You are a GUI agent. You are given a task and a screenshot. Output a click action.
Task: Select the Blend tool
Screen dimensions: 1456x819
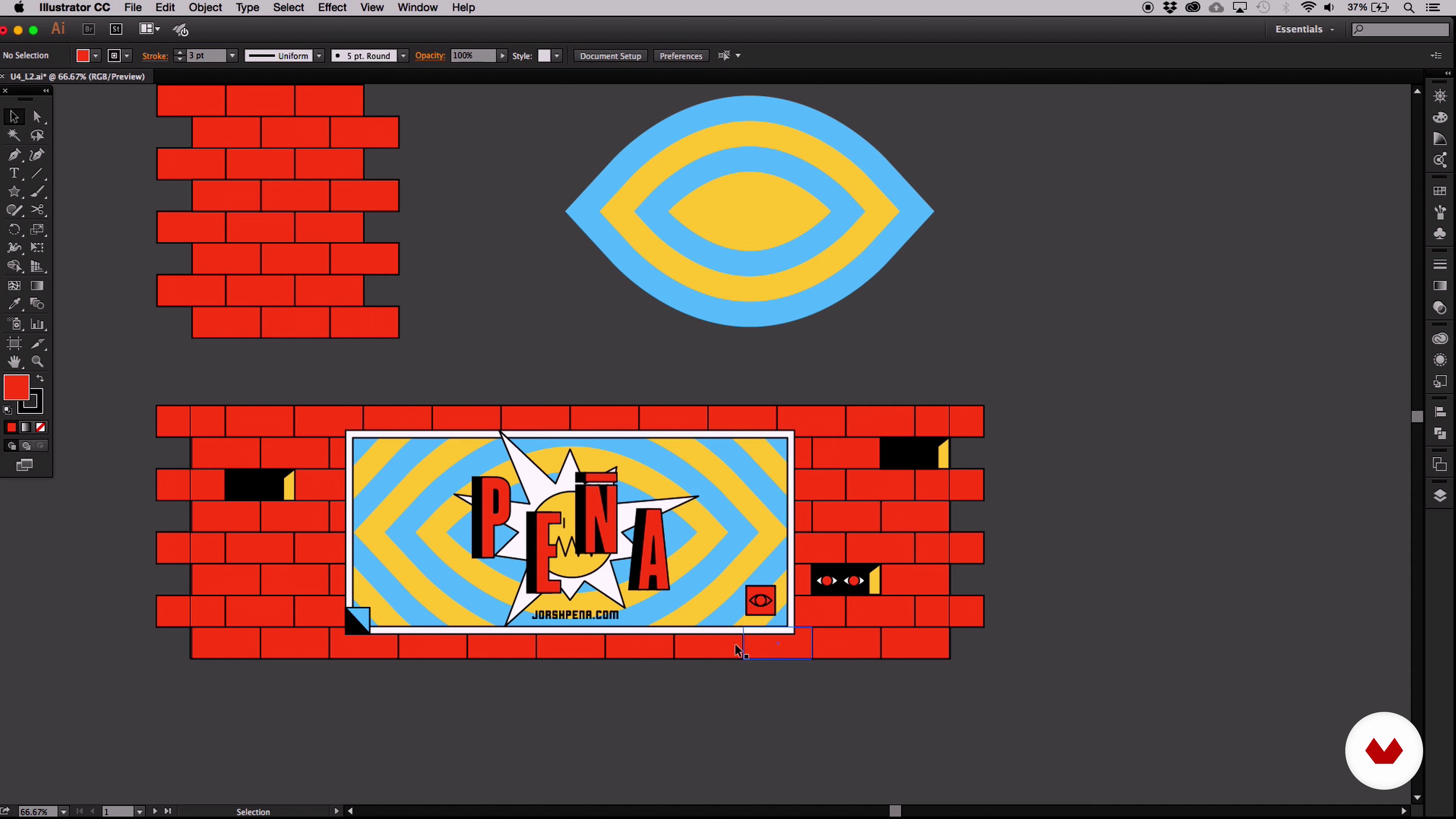tap(37, 304)
